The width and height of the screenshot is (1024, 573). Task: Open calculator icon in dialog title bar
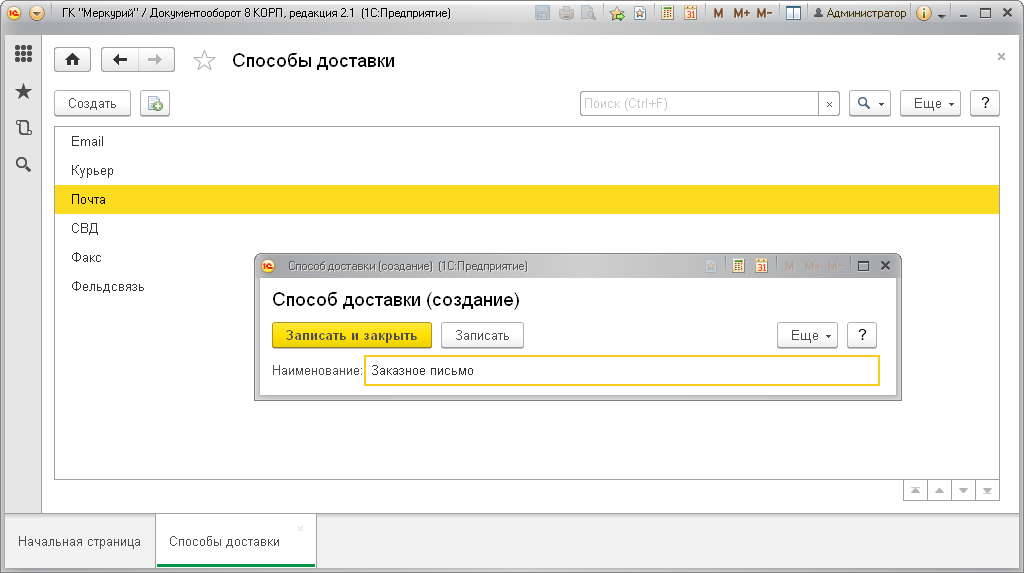tap(738, 266)
